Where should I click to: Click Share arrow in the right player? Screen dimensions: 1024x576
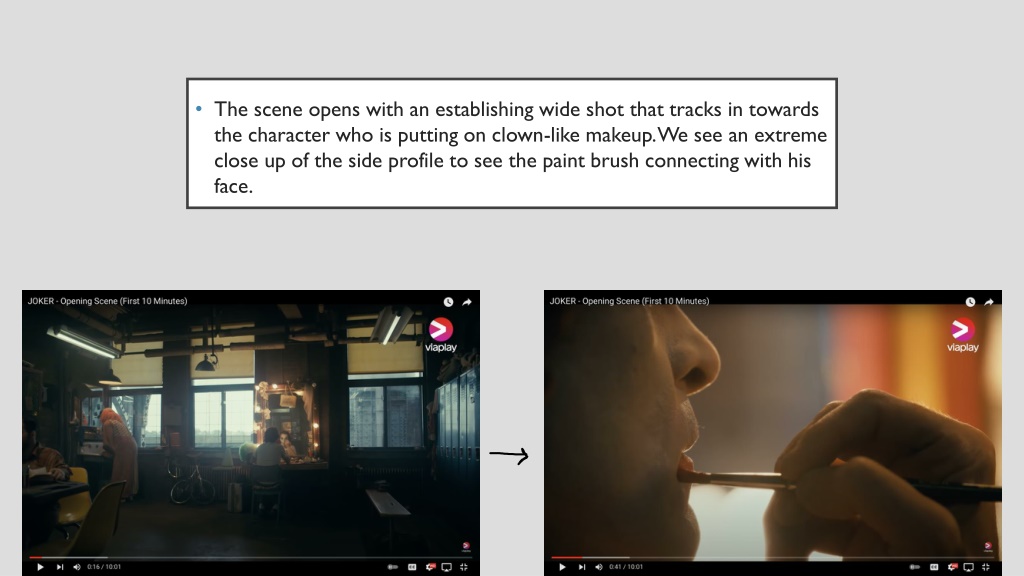pos(989,302)
